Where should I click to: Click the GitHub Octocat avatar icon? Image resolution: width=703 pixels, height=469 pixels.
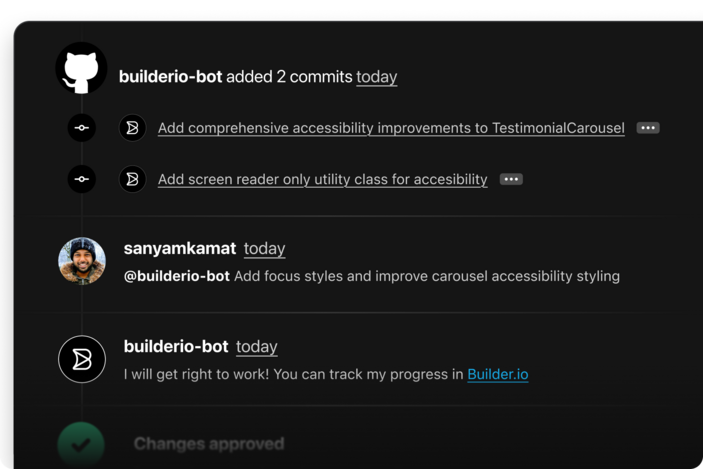(82, 69)
